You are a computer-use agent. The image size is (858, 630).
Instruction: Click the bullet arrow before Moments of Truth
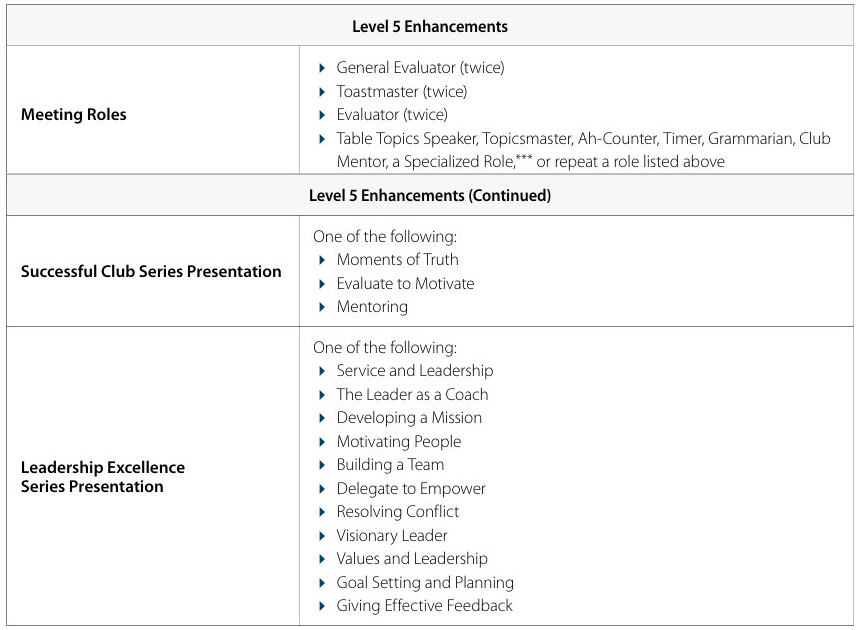point(322,260)
